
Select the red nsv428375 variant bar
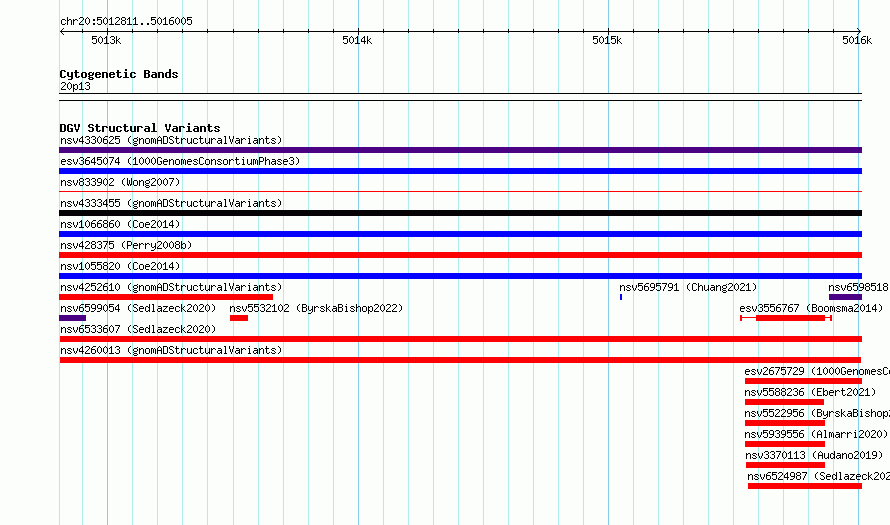coord(460,255)
